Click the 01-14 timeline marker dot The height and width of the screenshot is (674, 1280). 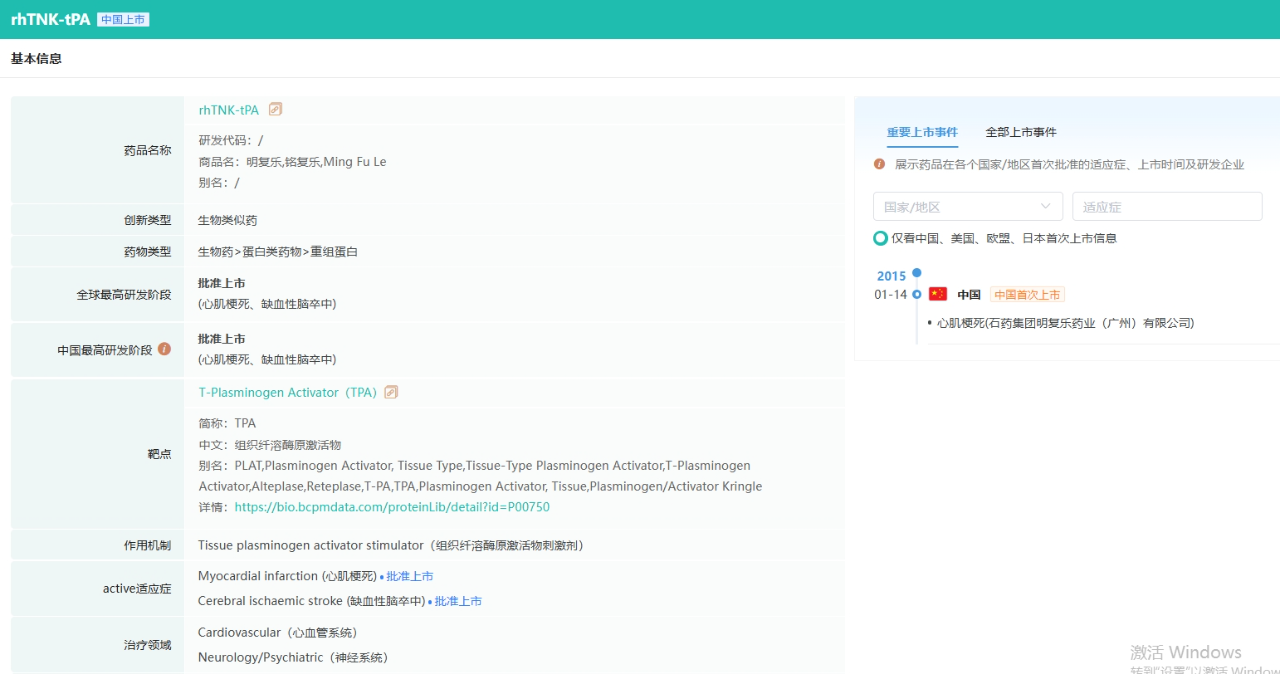click(917, 294)
